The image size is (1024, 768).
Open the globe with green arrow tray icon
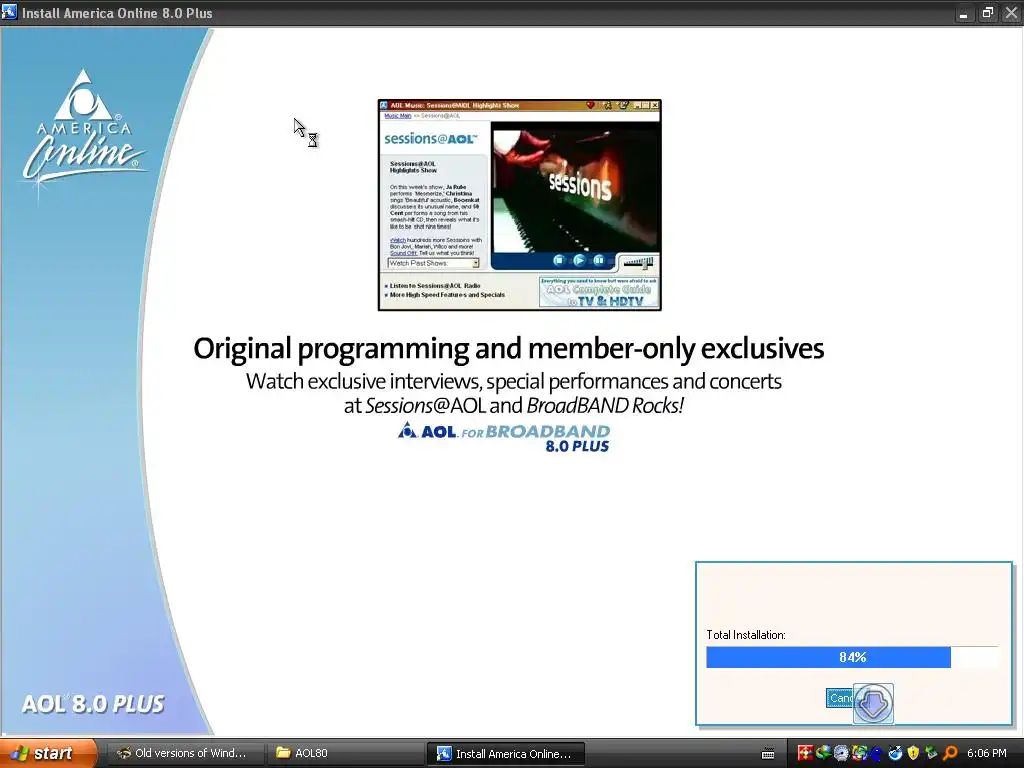824,753
